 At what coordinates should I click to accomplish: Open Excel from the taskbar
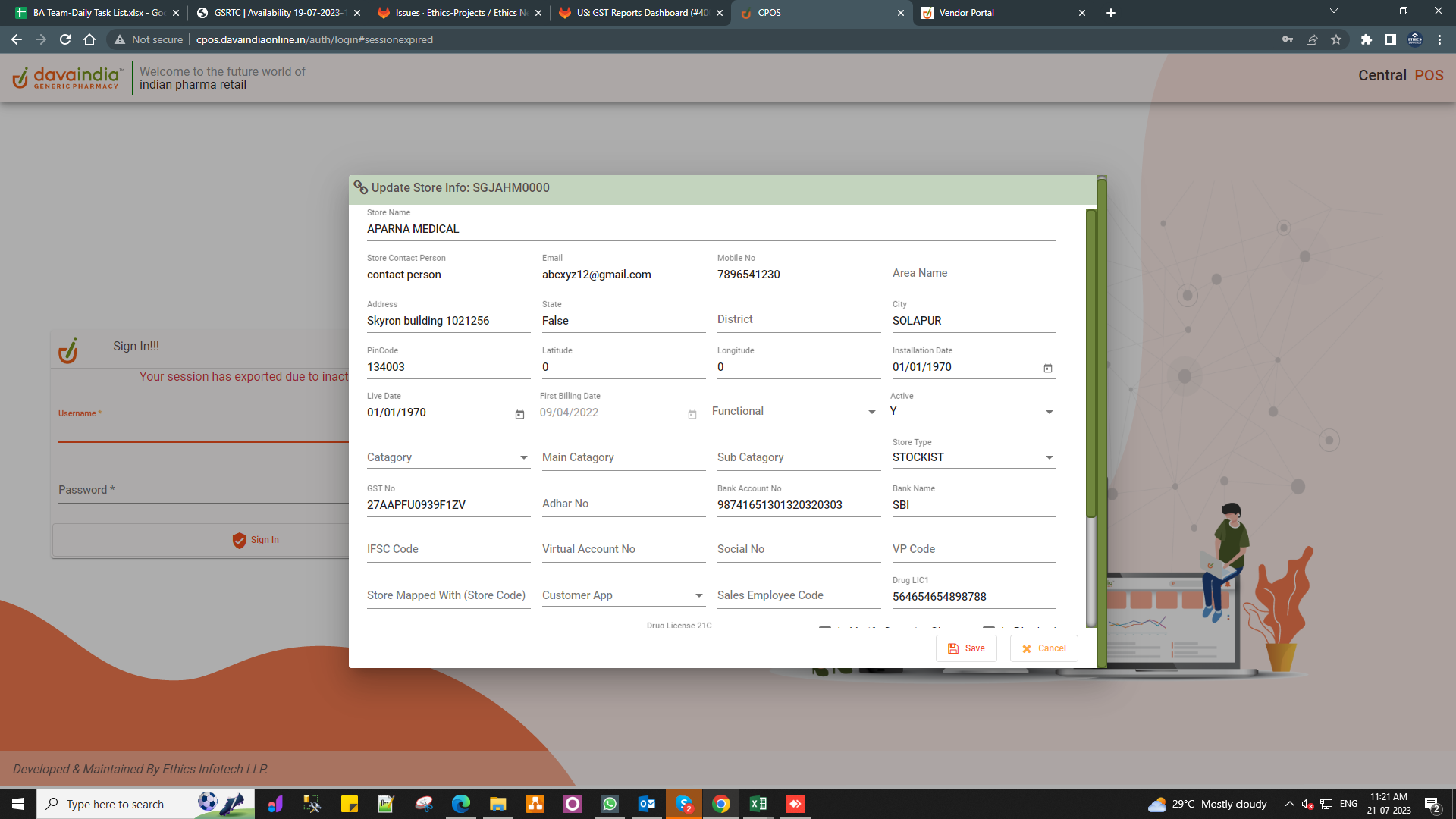[x=758, y=804]
